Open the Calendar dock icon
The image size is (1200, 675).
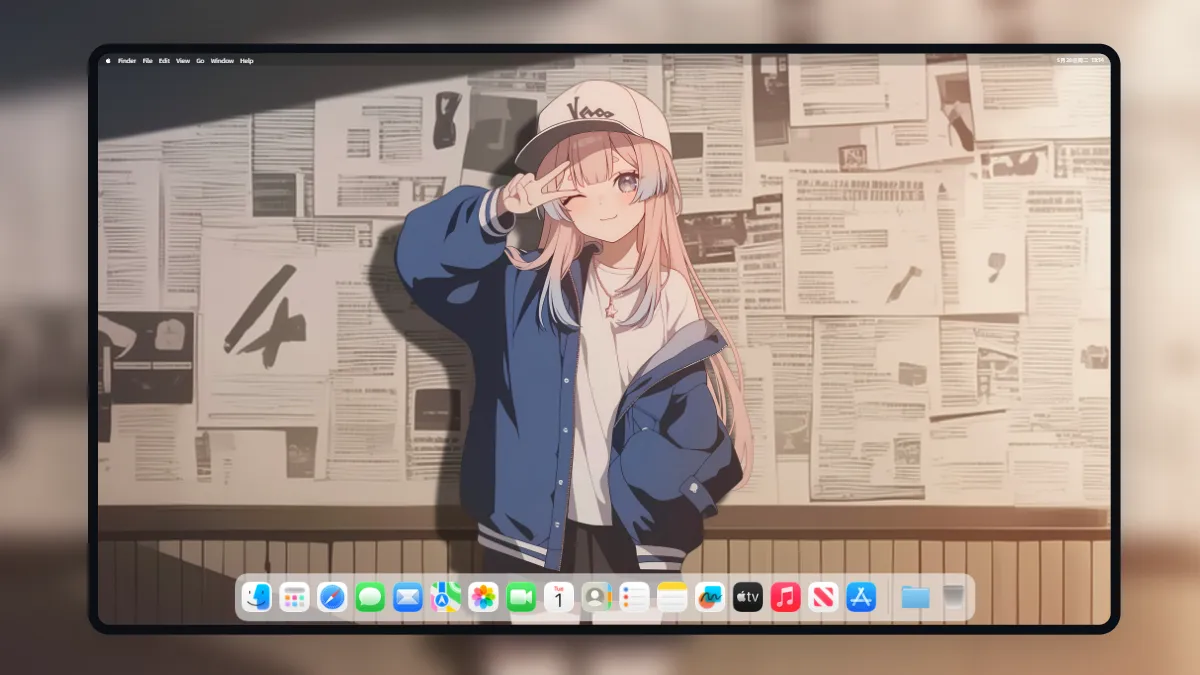[559, 597]
